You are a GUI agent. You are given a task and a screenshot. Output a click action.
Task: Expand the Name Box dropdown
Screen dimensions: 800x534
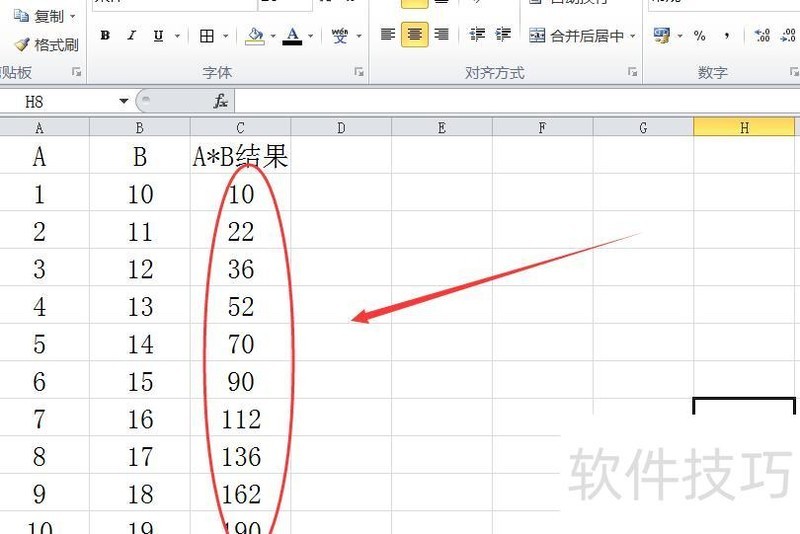coord(124,101)
